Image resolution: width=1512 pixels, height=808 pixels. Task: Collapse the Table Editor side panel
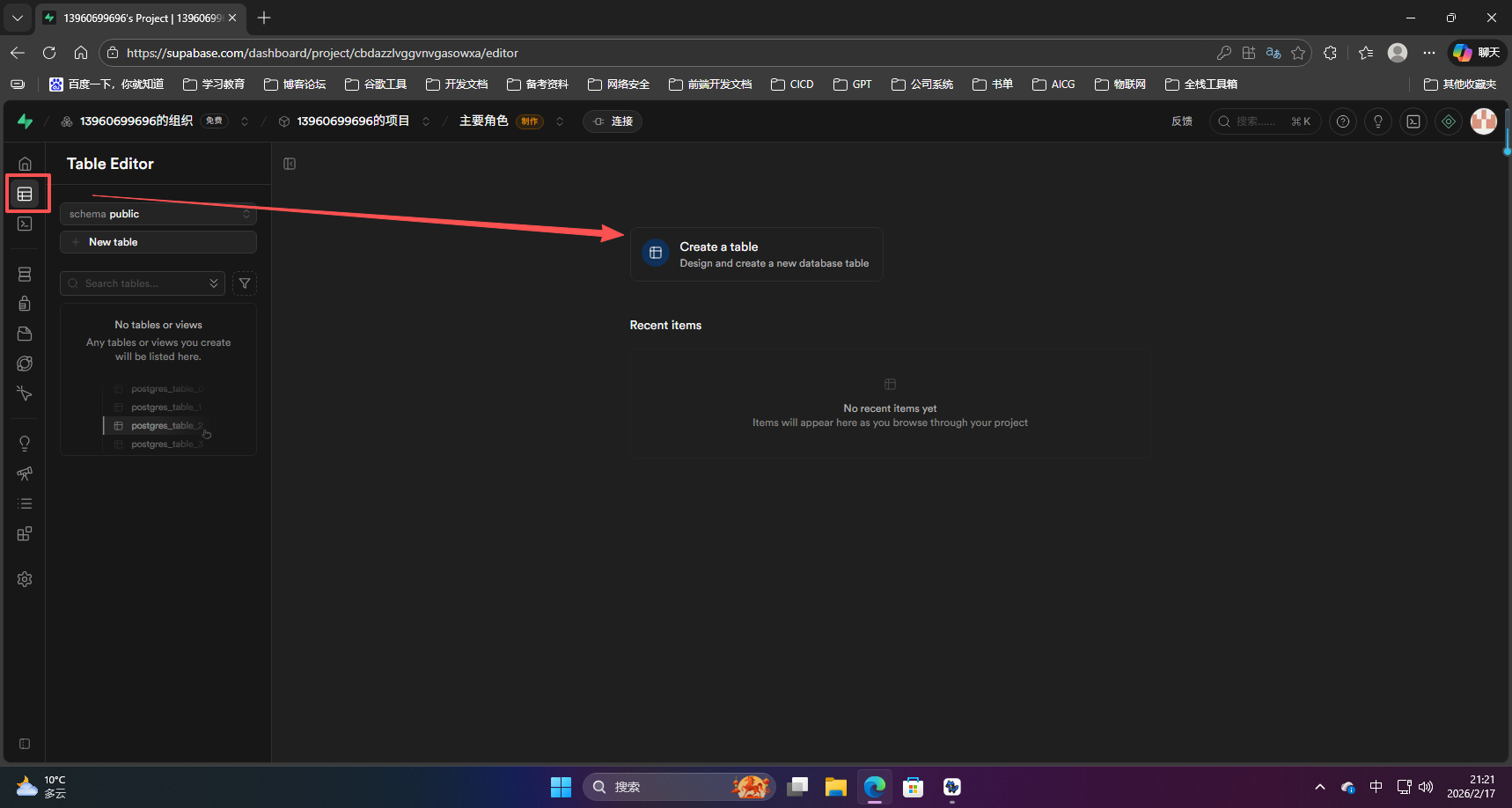tap(290, 164)
